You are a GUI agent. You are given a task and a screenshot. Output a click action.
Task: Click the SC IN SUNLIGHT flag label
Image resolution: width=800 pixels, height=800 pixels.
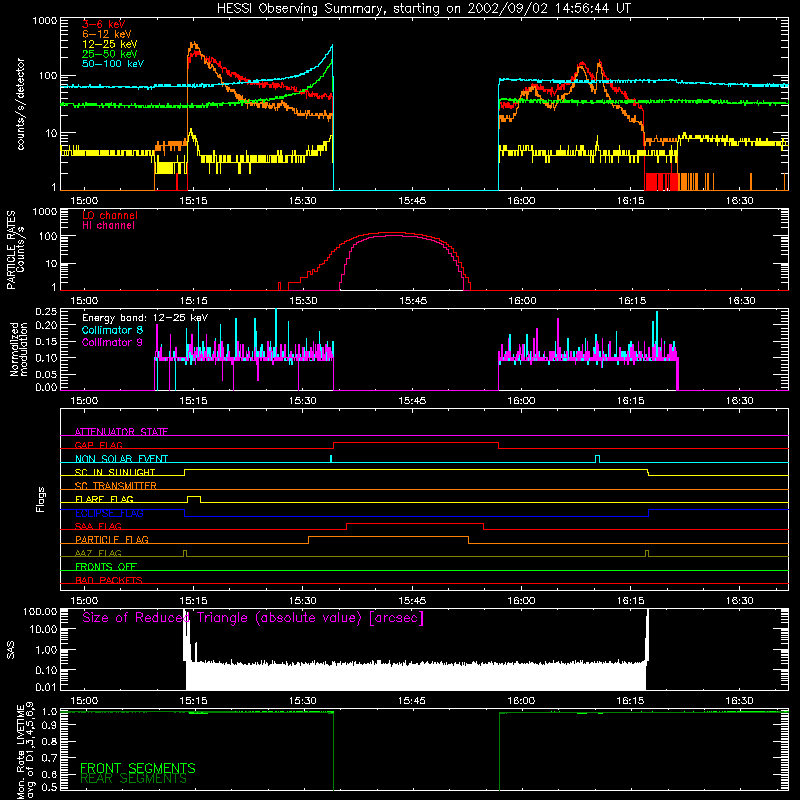115,472
